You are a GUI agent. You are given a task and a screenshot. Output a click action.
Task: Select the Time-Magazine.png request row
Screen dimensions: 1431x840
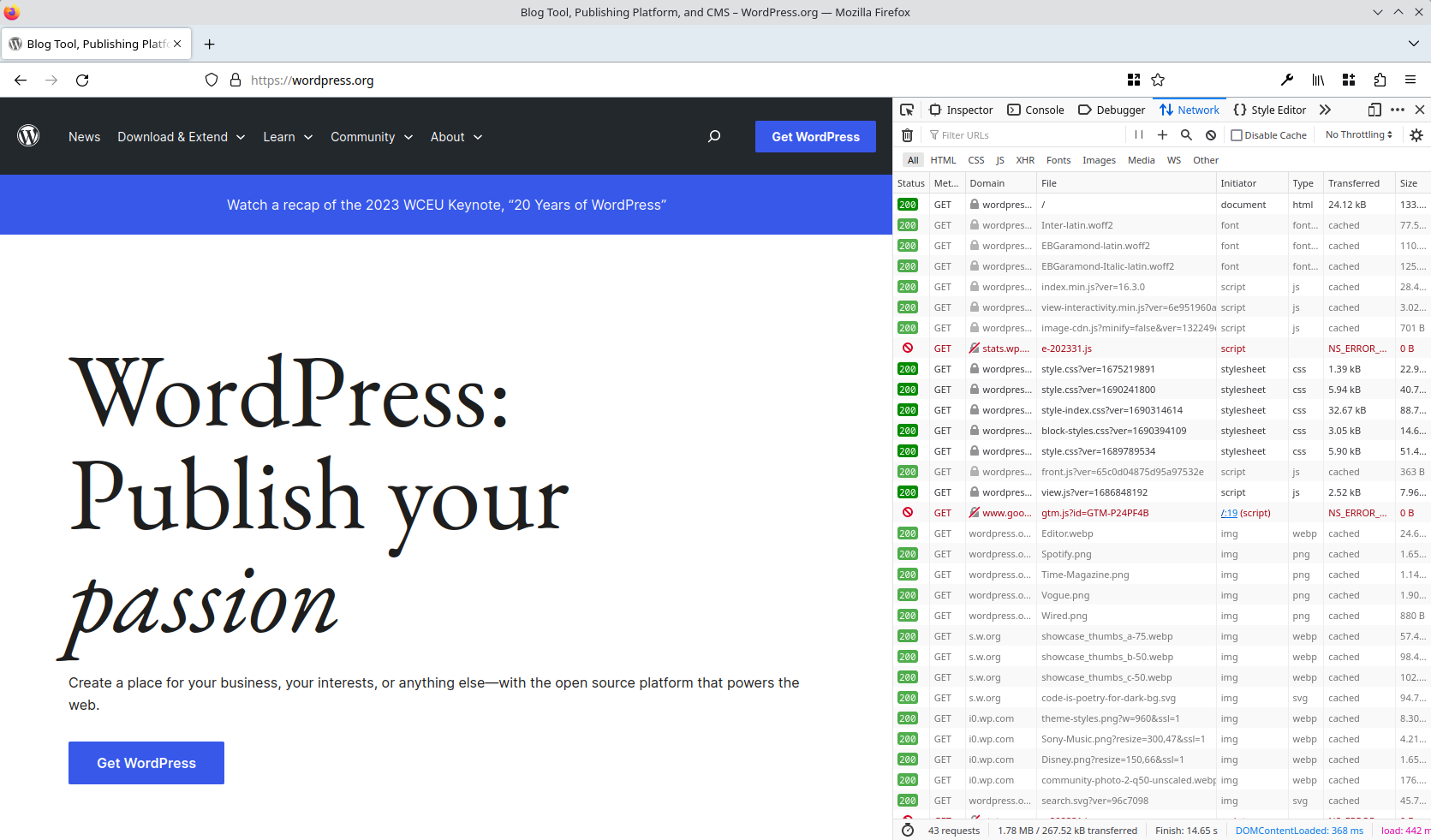(1162, 575)
